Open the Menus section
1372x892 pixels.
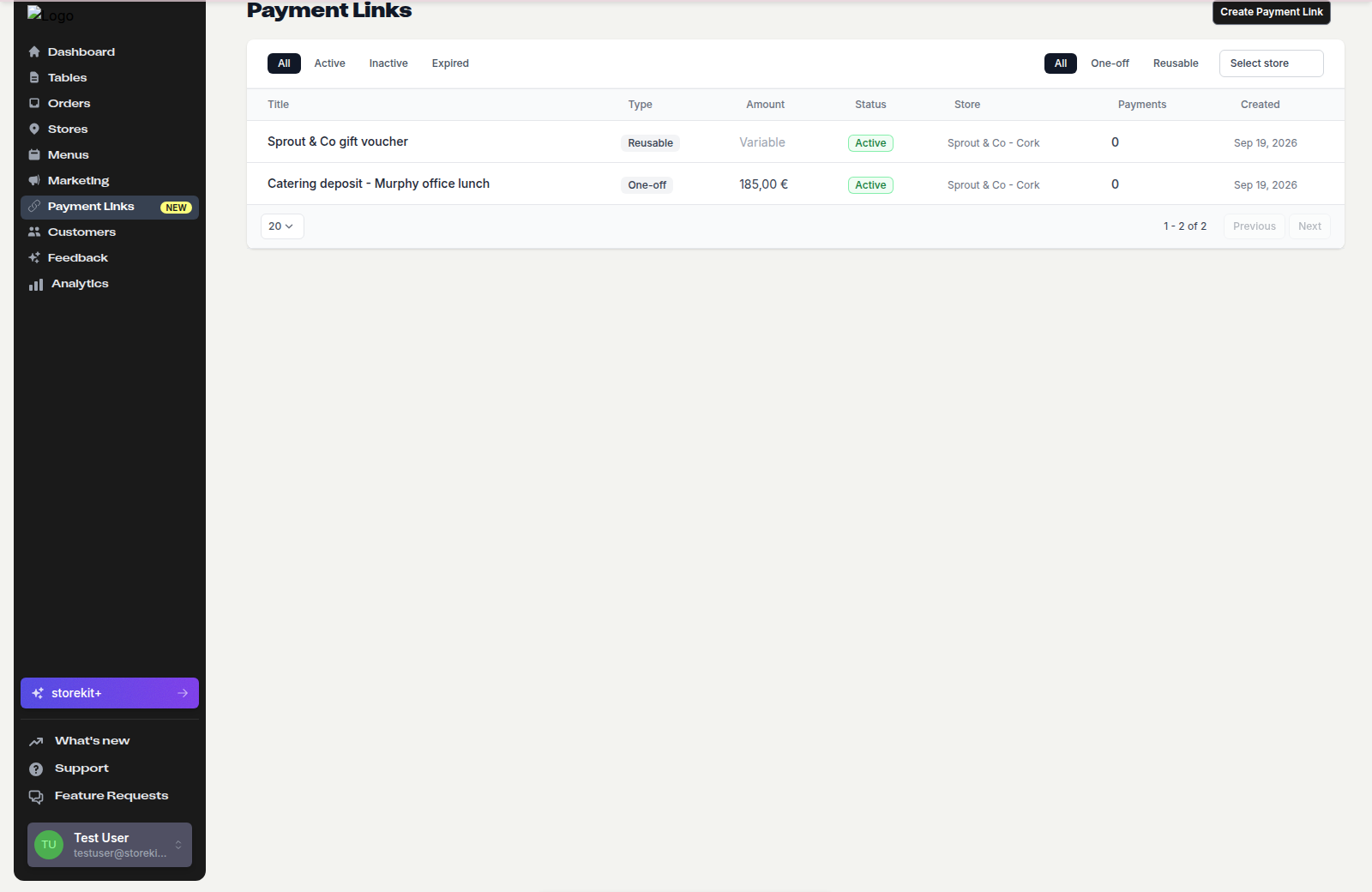pos(110,155)
